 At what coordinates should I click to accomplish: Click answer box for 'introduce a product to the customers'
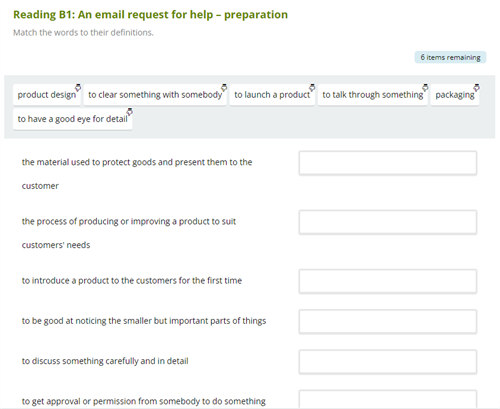[x=388, y=281]
